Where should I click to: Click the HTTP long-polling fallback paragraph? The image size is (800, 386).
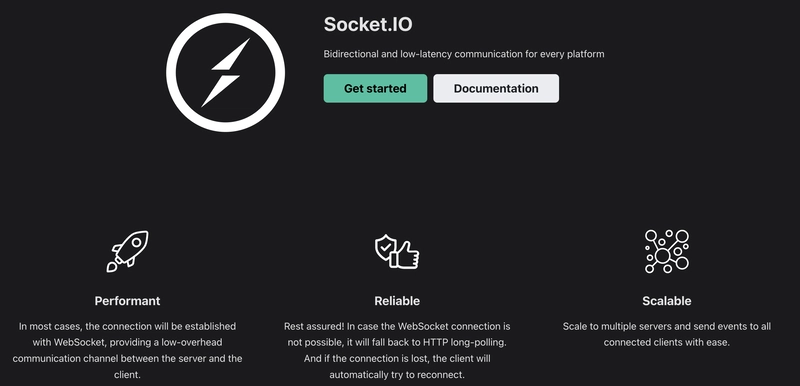coord(397,350)
